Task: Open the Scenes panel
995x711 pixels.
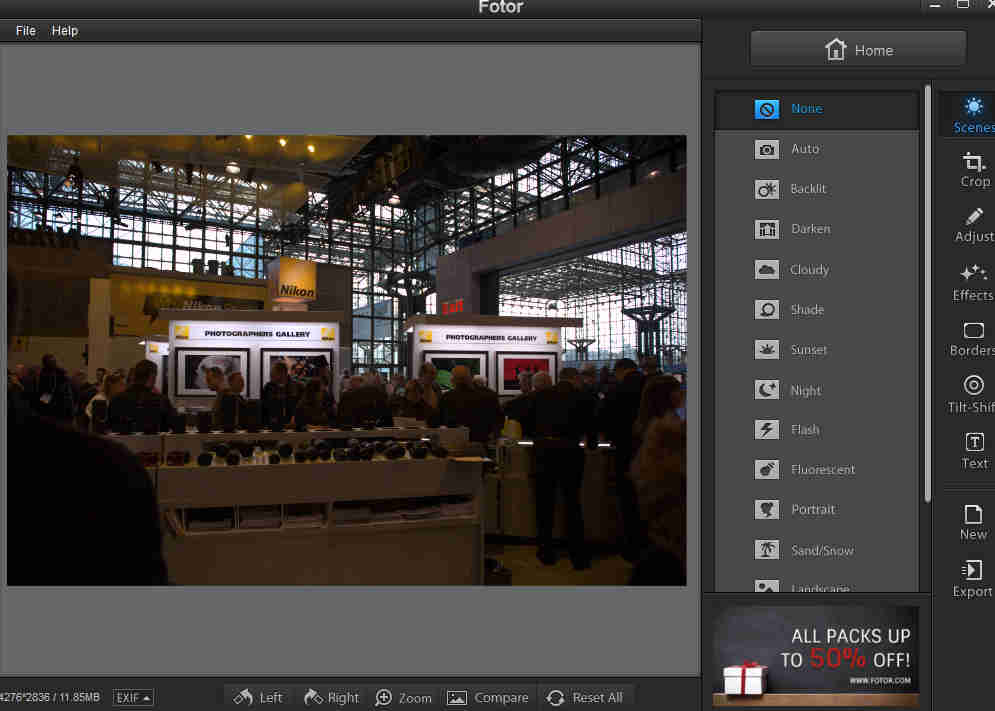Action: pos(973,115)
